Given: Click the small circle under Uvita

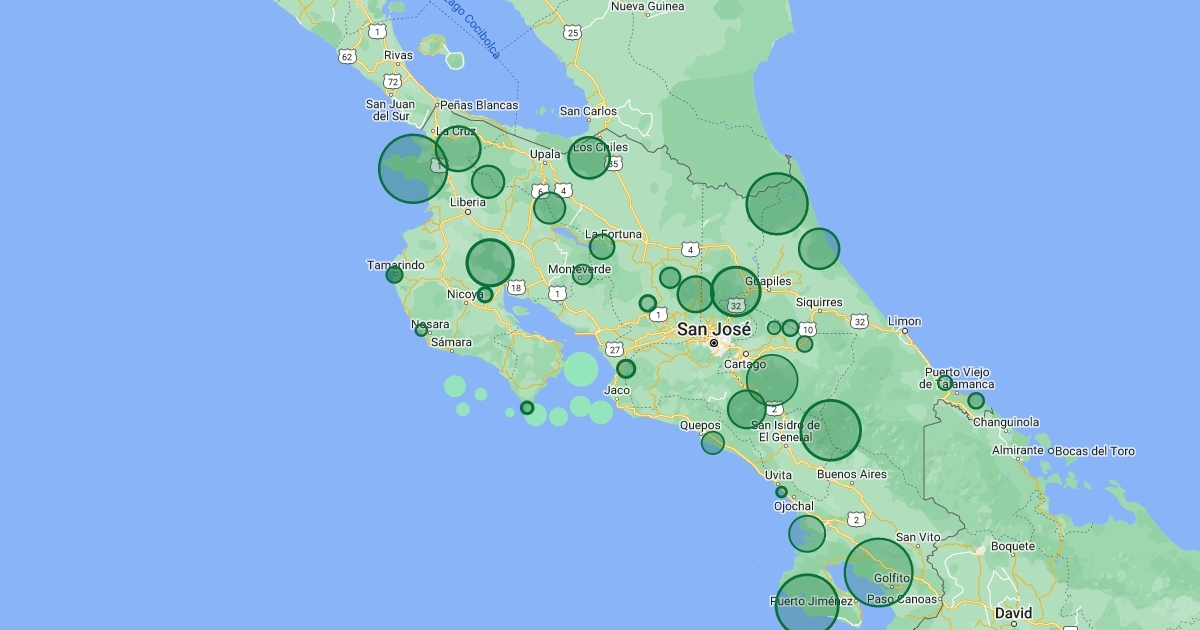Looking at the screenshot, I should 781,492.
